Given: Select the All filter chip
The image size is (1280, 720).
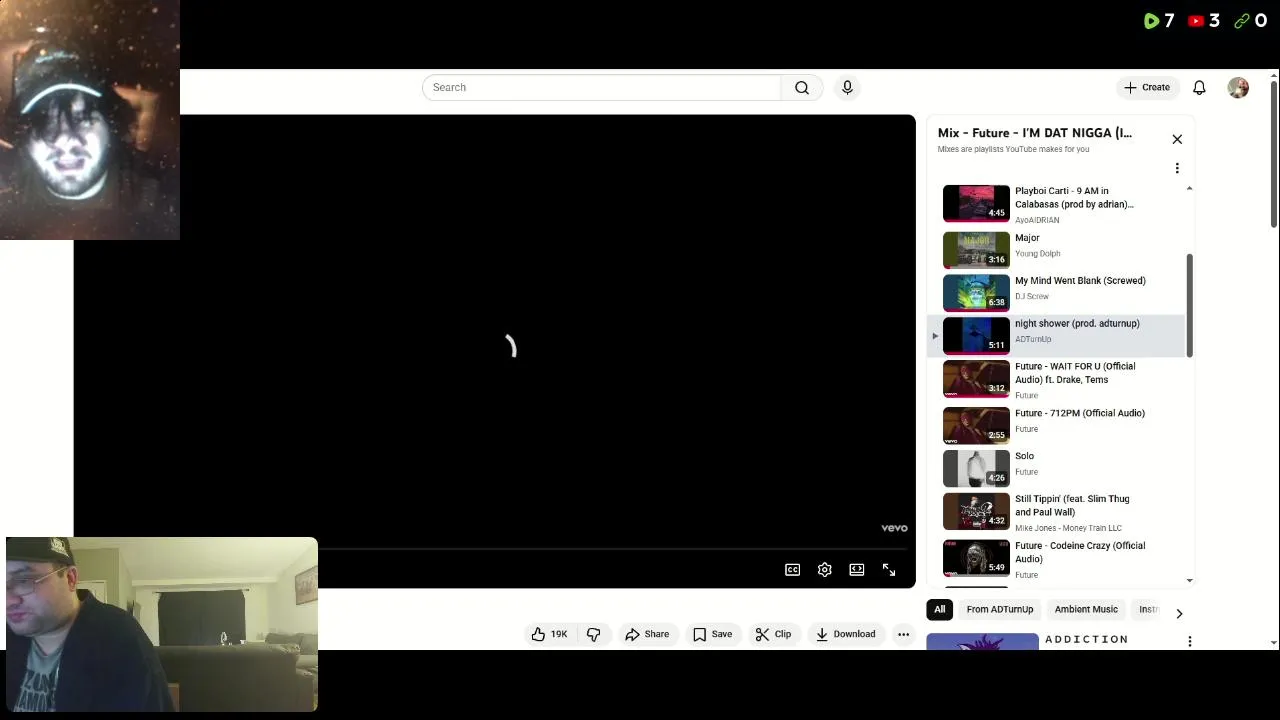Looking at the screenshot, I should click(939, 609).
